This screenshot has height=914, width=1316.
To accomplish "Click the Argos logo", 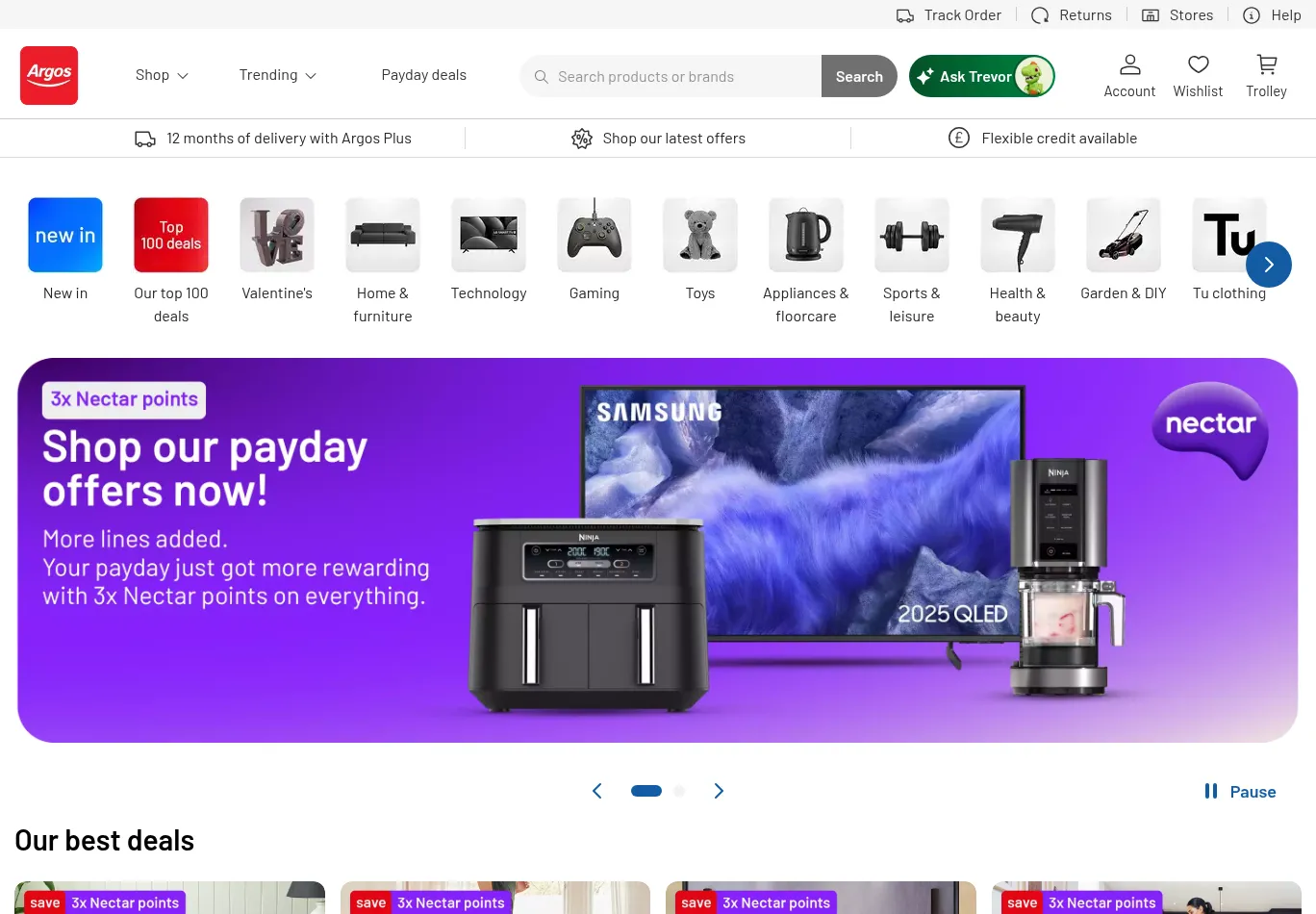I will 49,75.
